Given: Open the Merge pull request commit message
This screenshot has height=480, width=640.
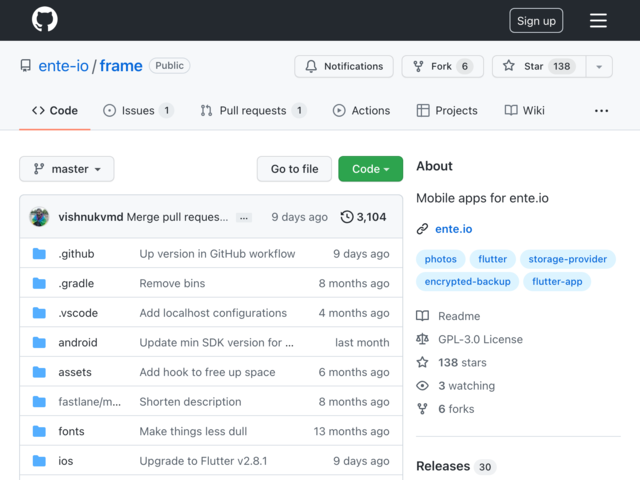Looking at the screenshot, I should point(177,217).
